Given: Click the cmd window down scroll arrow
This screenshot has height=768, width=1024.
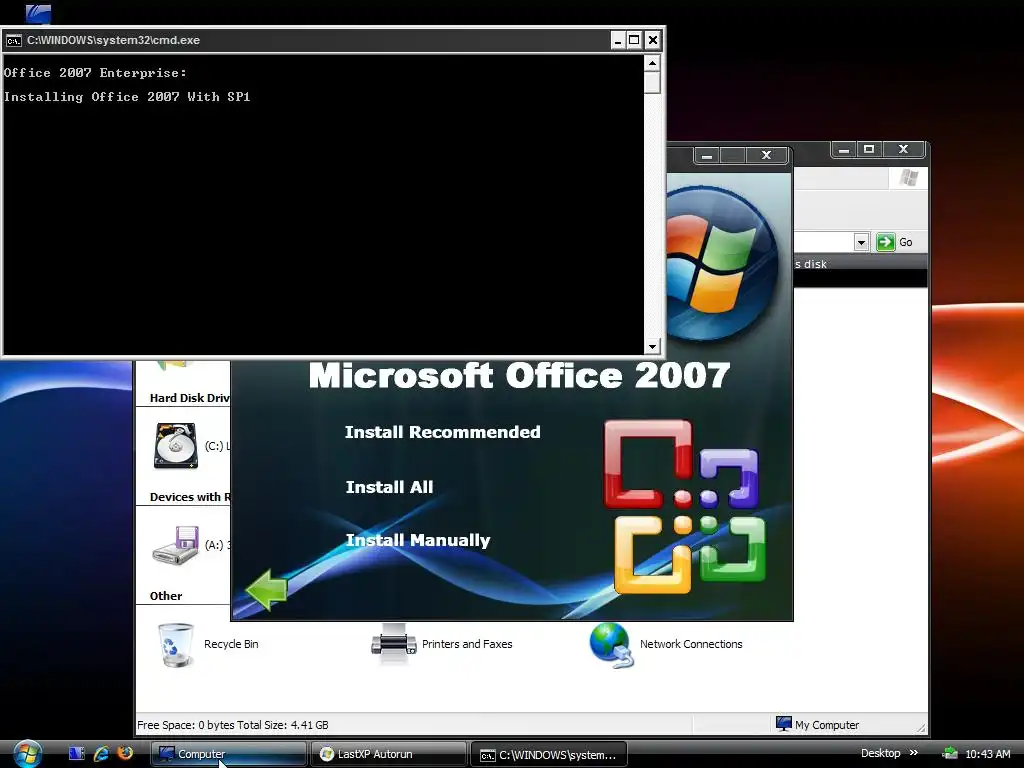Looking at the screenshot, I should coord(652,347).
